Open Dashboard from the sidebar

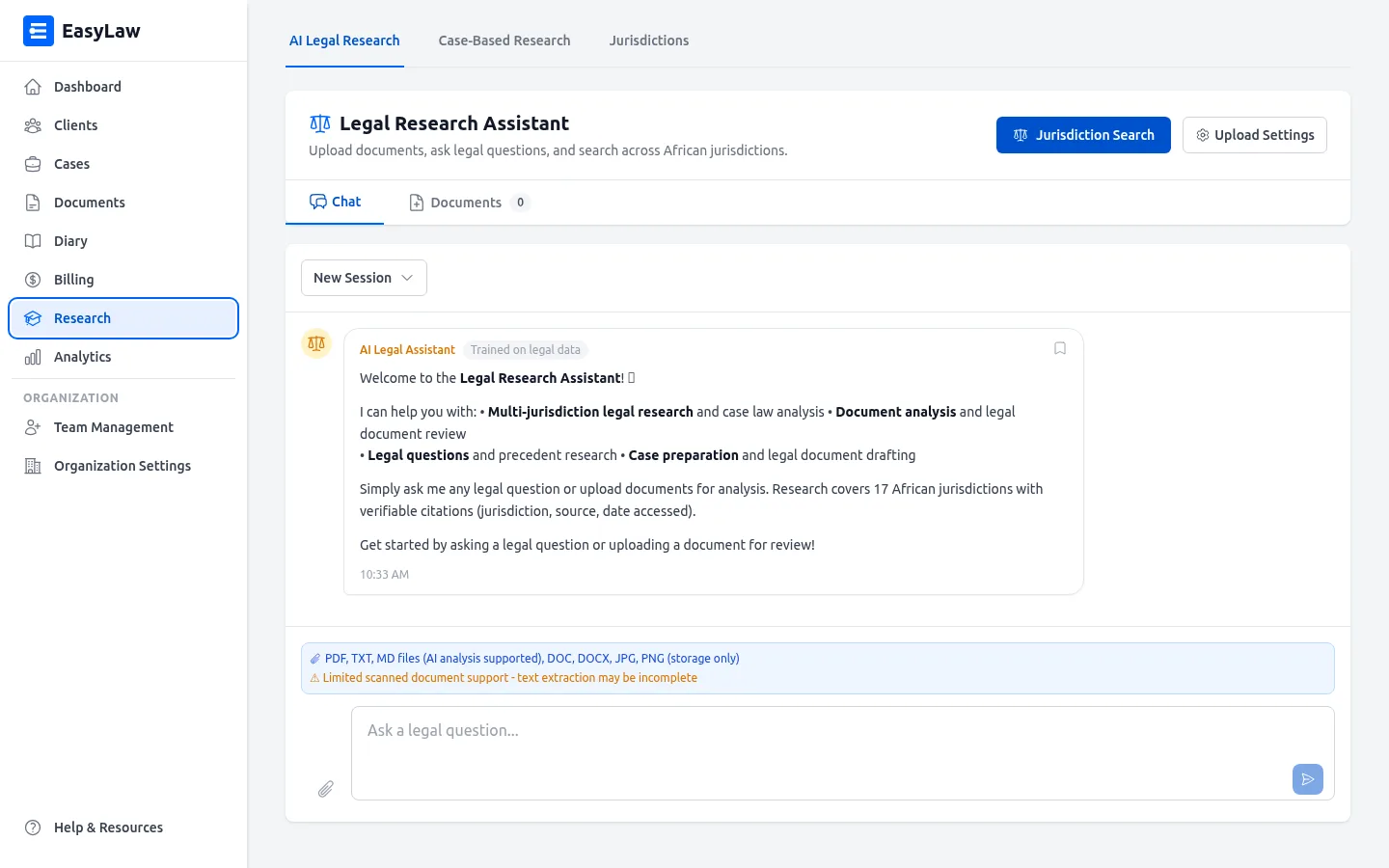point(87,87)
